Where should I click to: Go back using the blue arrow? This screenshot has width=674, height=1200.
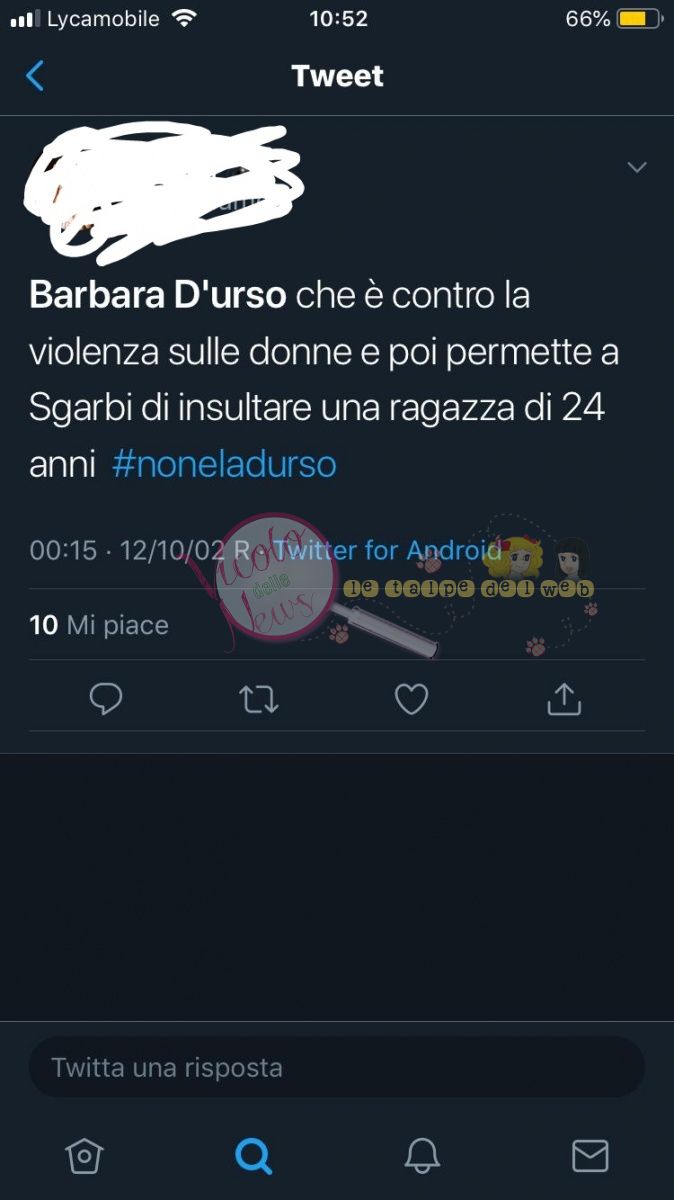pos(35,76)
